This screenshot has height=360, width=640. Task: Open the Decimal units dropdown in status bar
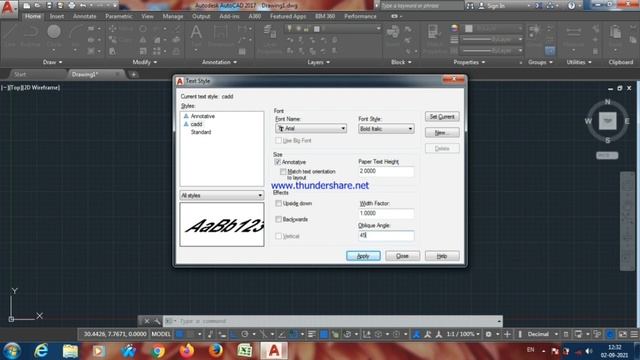point(542,334)
